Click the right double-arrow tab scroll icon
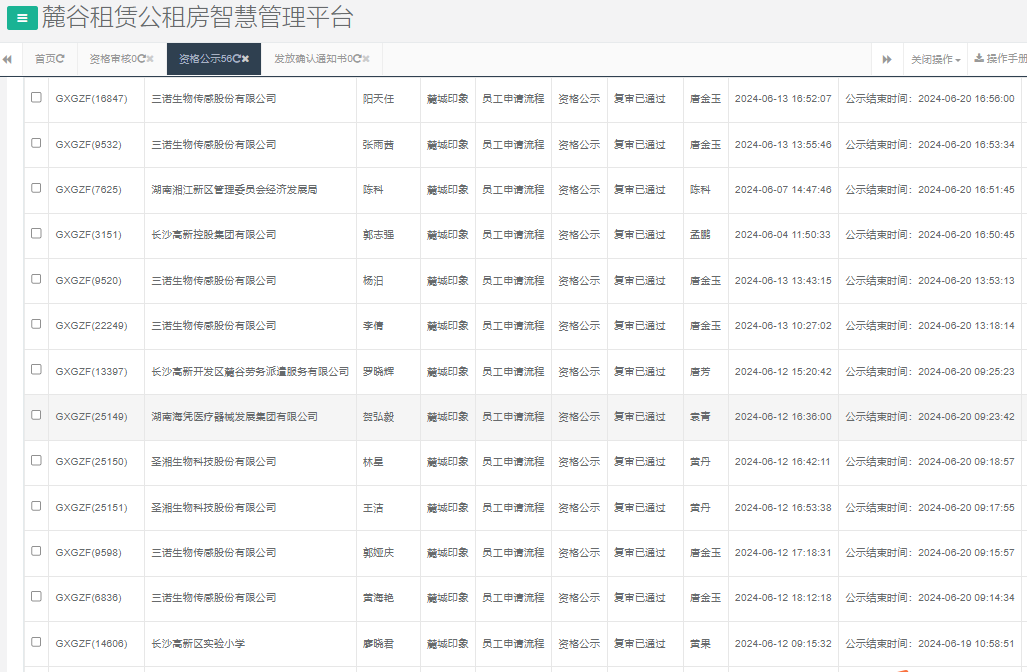 click(887, 58)
